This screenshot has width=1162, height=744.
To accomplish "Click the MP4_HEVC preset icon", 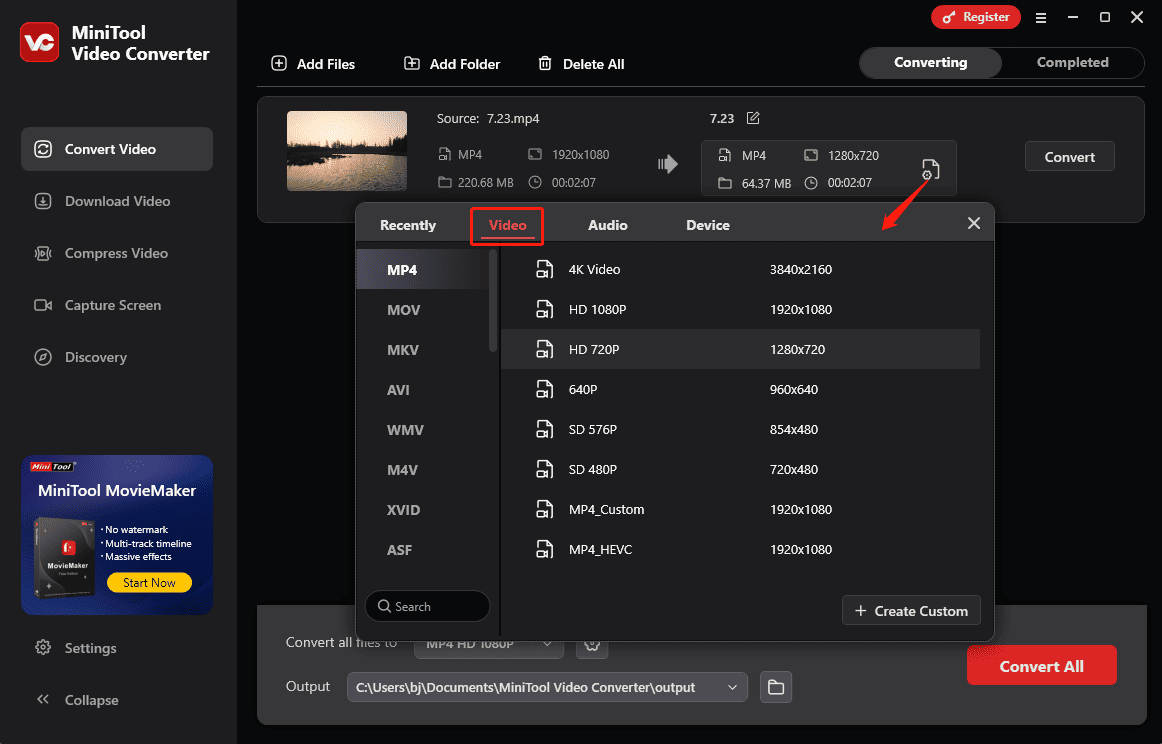I will (x=545, y=549).
